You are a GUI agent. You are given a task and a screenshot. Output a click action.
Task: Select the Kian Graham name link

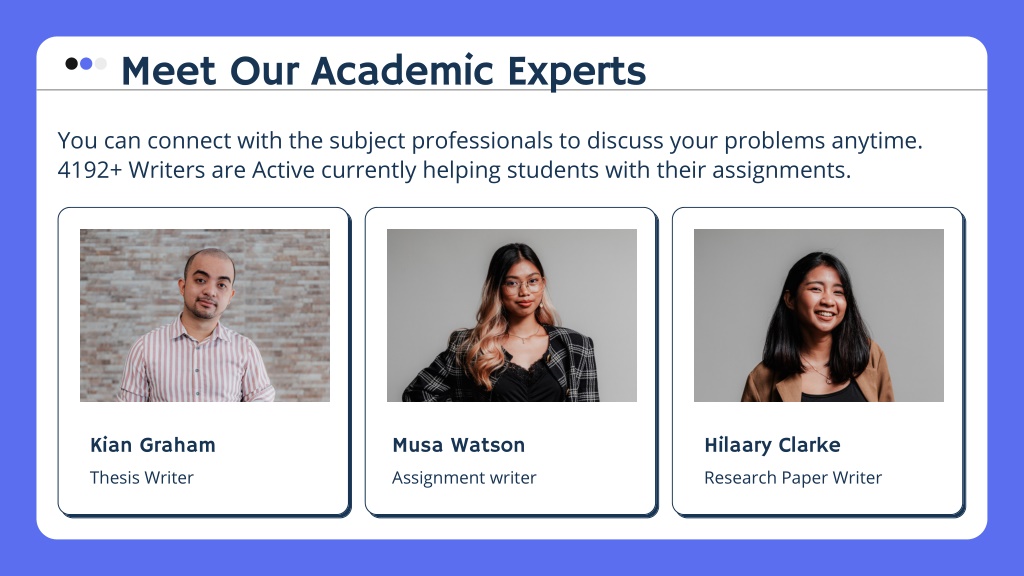point(153,445)
